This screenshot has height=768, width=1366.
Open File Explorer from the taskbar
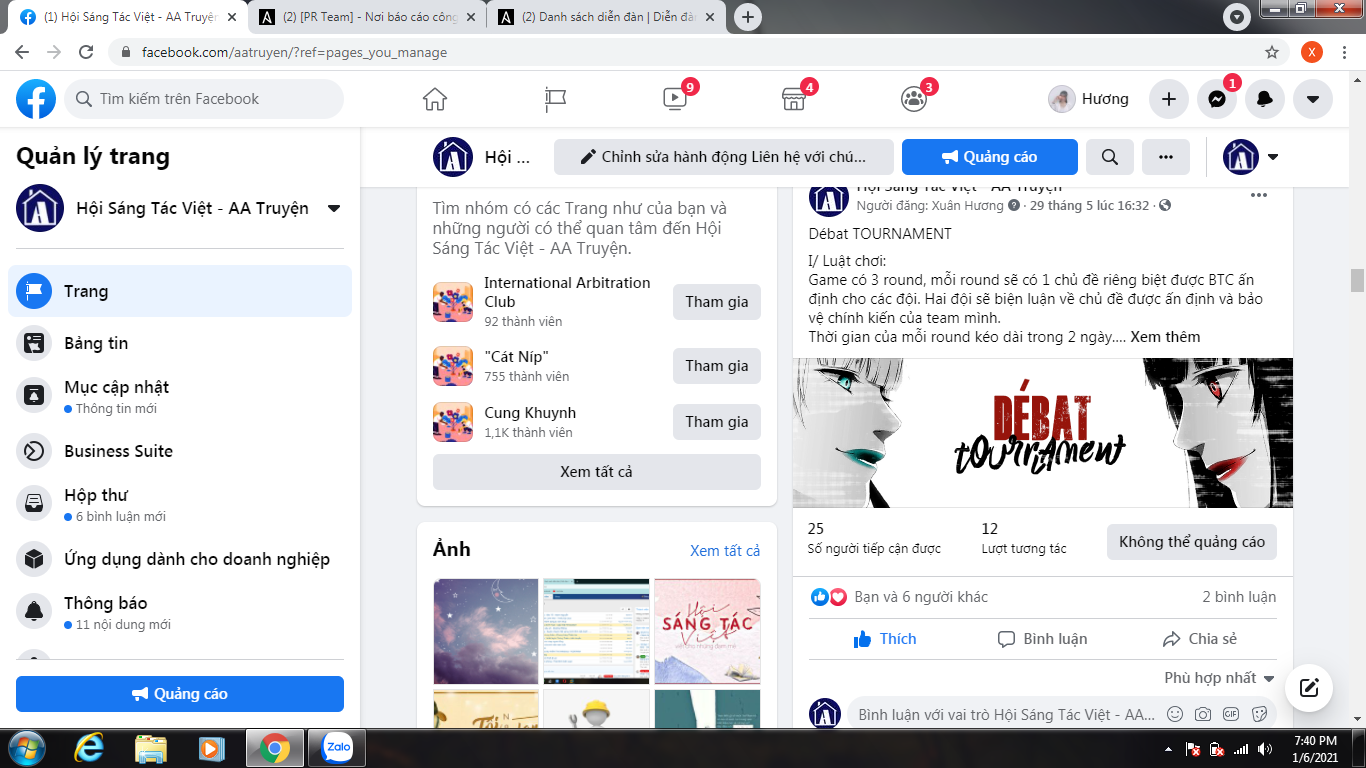tap(151, 748)
